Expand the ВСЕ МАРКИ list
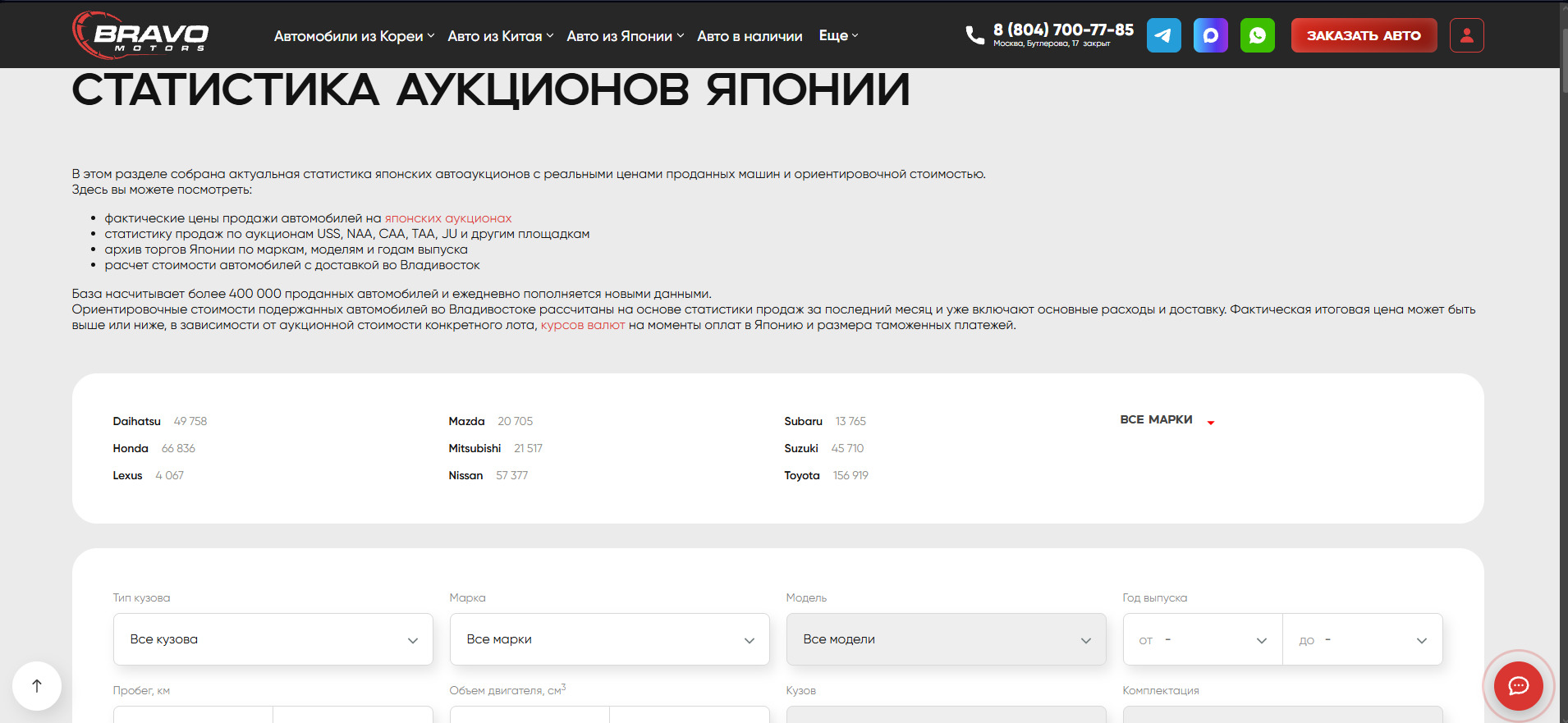Viewport: 1568px width, 723px height. (x=1167, y=419)
